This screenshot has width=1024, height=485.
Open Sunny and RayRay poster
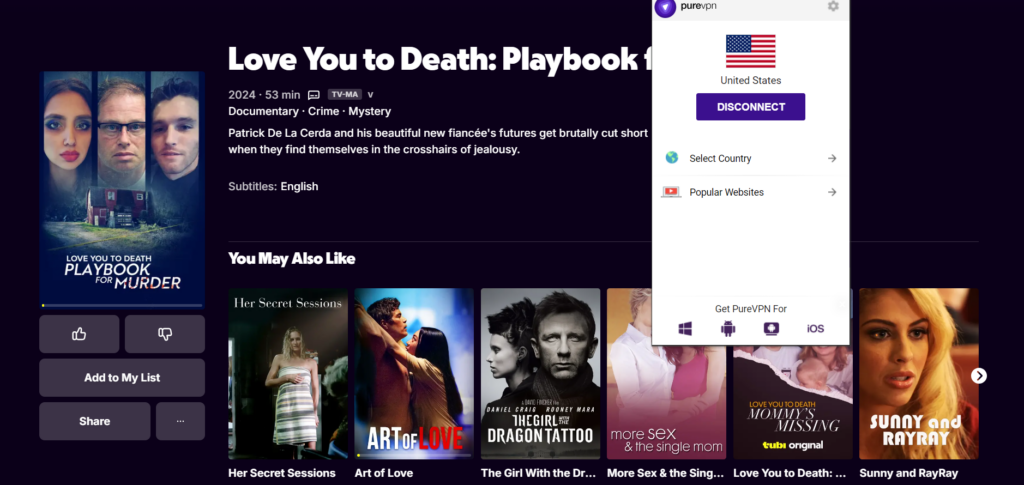pos(919,373)
